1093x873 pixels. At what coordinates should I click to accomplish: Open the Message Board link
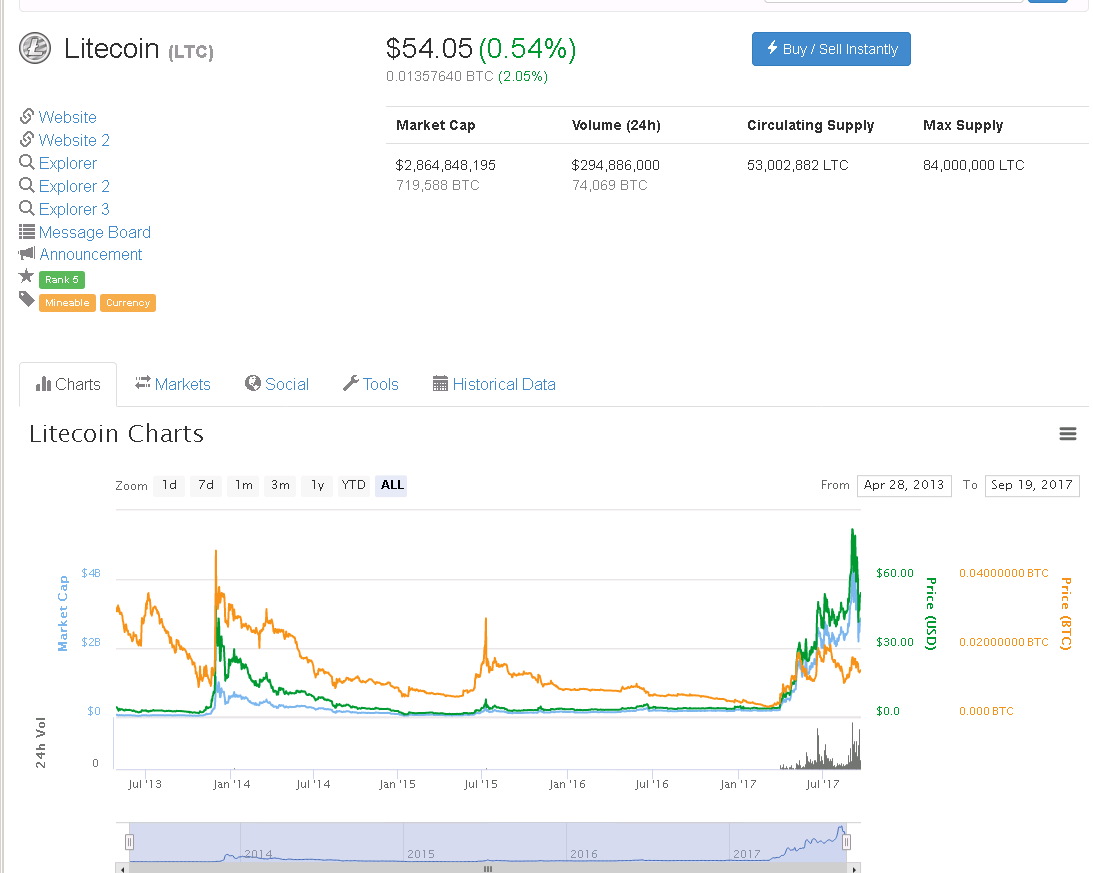tap(95, 232)
